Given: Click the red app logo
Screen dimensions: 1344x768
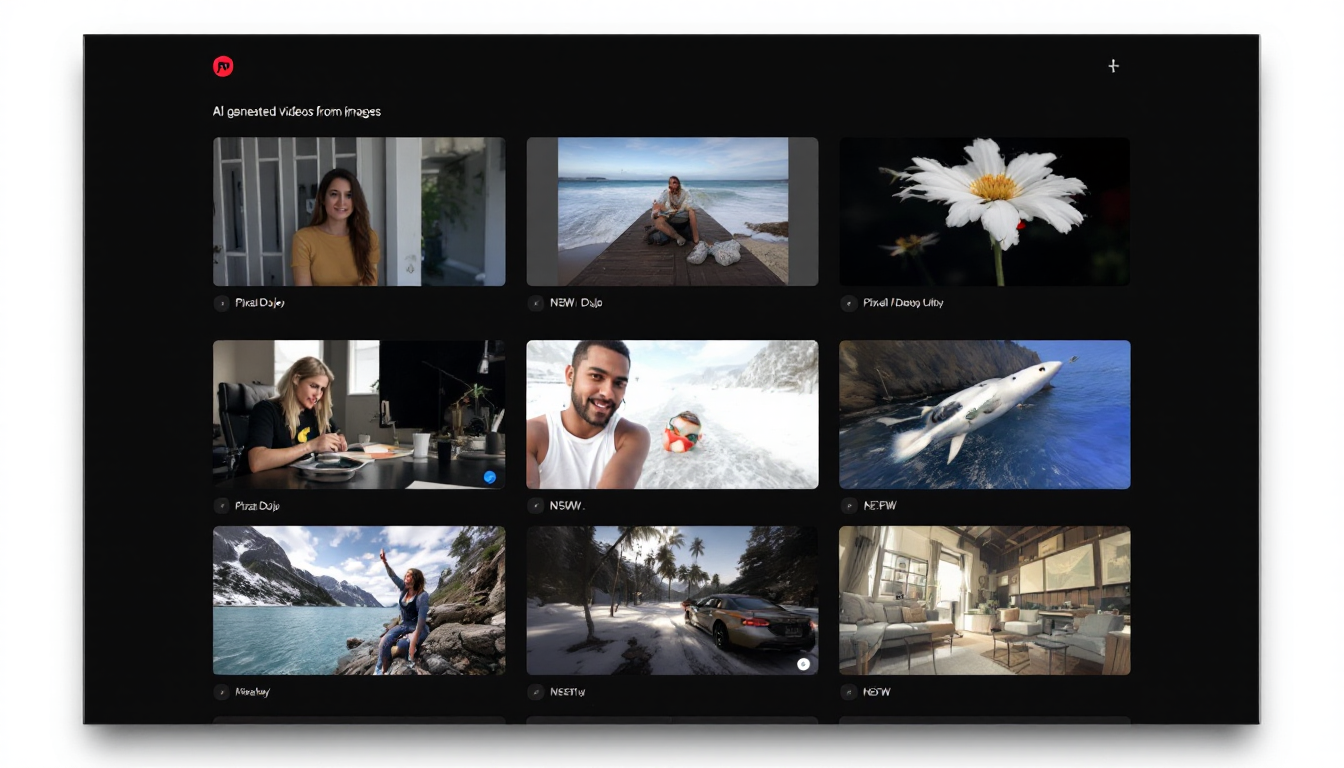Looking at the screenshot, I should pyautogui.click(x=223, y=66).
